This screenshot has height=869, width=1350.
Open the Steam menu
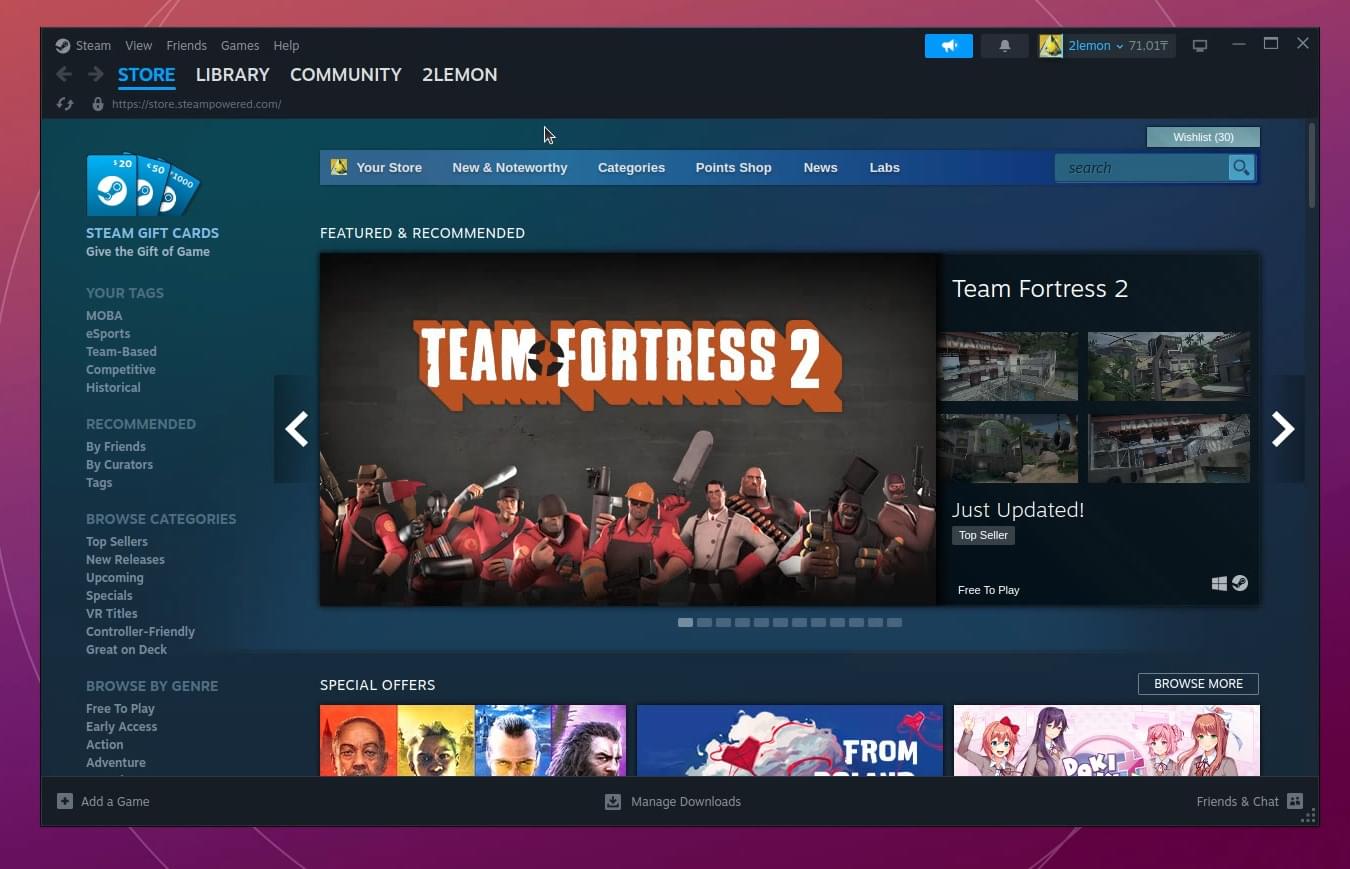(93, 46)
